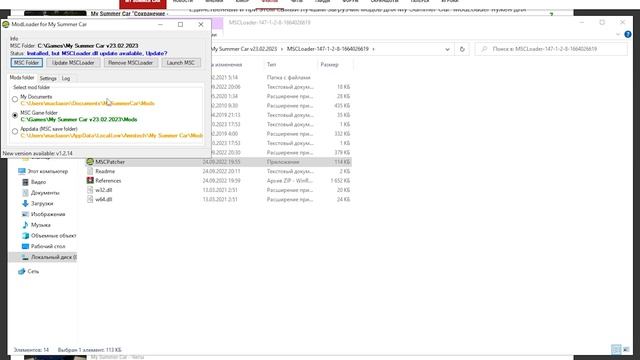Screen dimensions: 640x360
Task: Click chevron after MSCLoader-147 breadcrumb
Action: point(373,49)
